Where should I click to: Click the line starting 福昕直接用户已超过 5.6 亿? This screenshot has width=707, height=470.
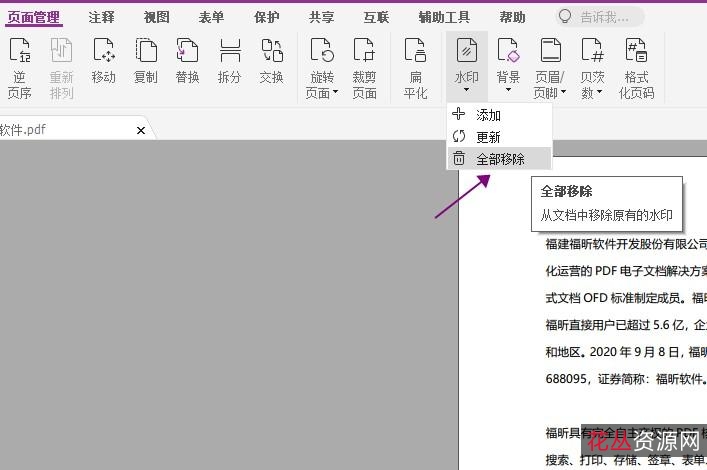click(x=626, y=324)
